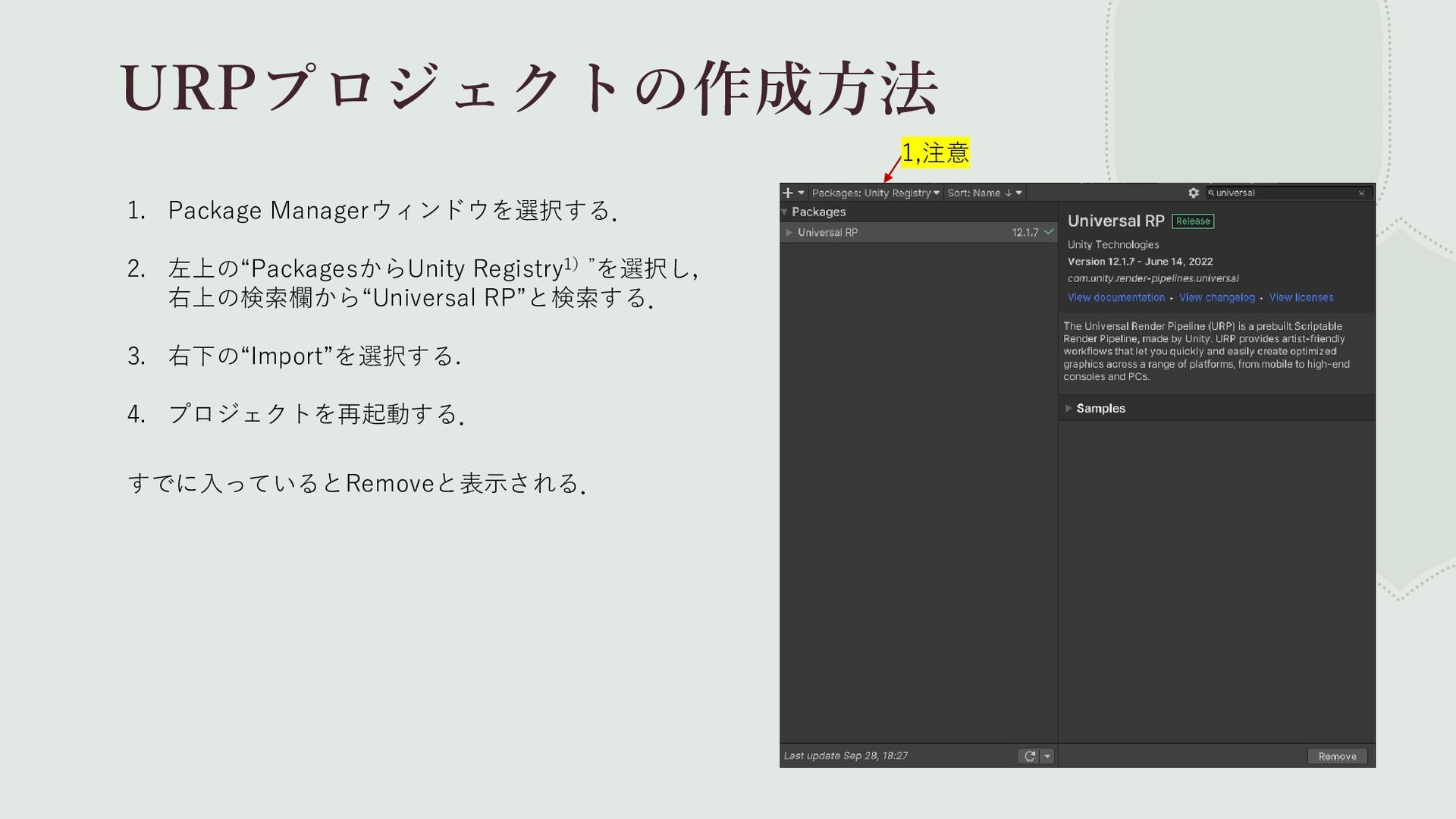Click the Remove button
The image size is (1456, 819).
click(x=1338, y=756)
